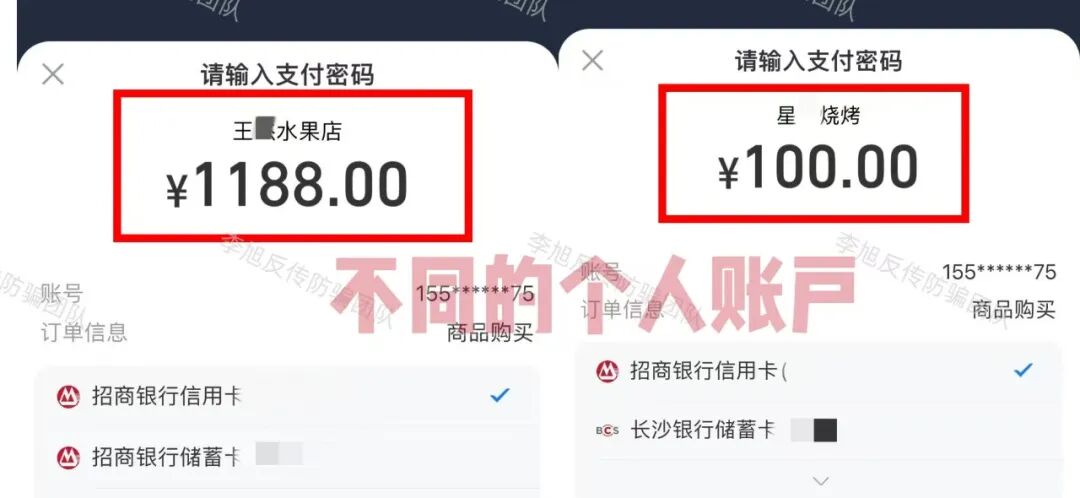The image size is (1080, 498).
Task: Select 招商银行信用卡 row in right panel
Action: [818, 371]
